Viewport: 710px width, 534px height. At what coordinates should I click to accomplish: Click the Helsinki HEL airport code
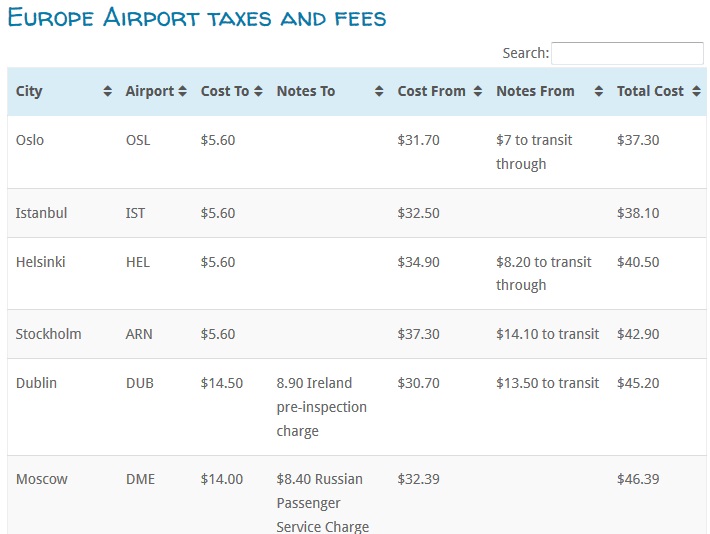139,262
